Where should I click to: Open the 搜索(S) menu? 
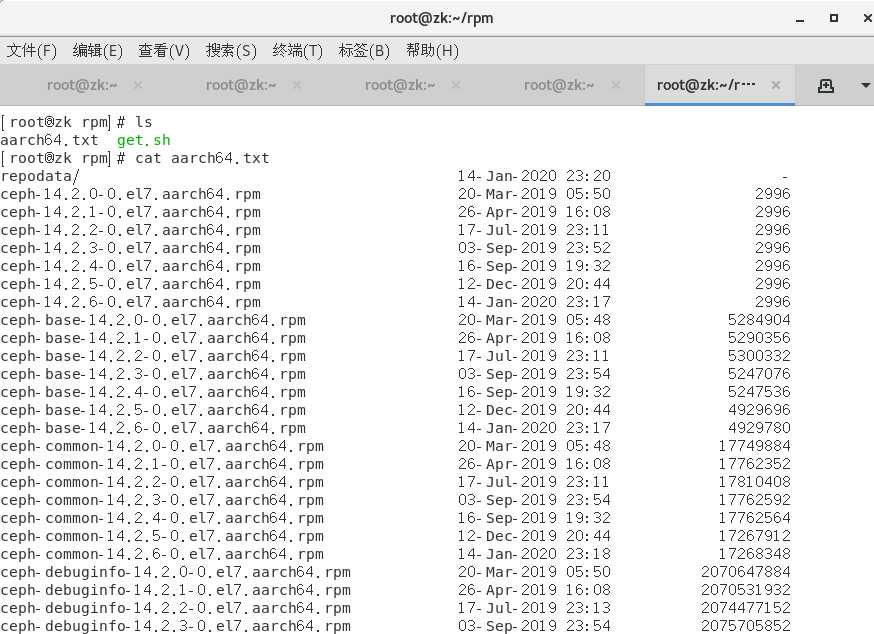click(x=231, y=51)
